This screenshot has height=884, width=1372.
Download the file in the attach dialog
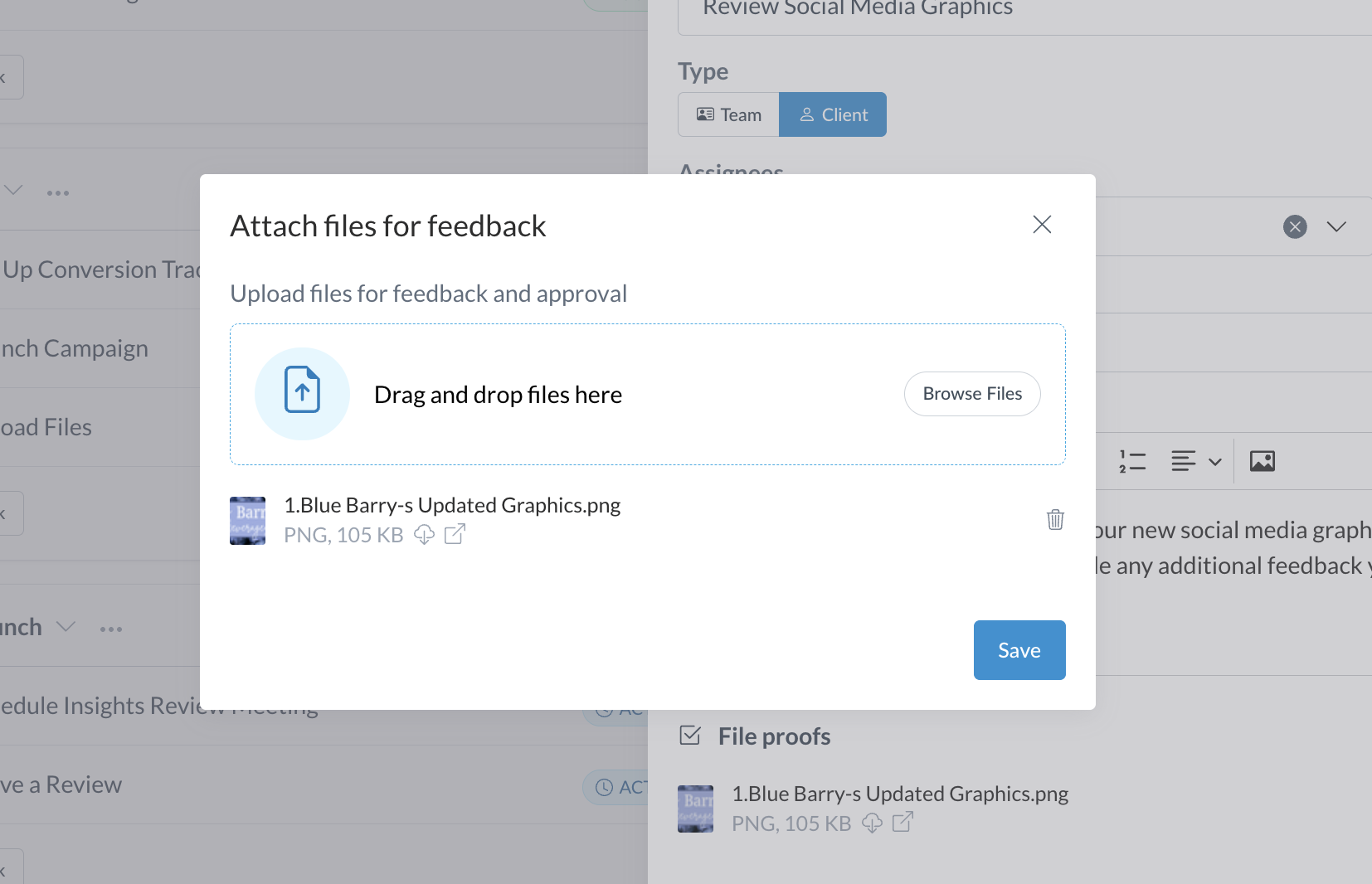(x=424, y=535)
